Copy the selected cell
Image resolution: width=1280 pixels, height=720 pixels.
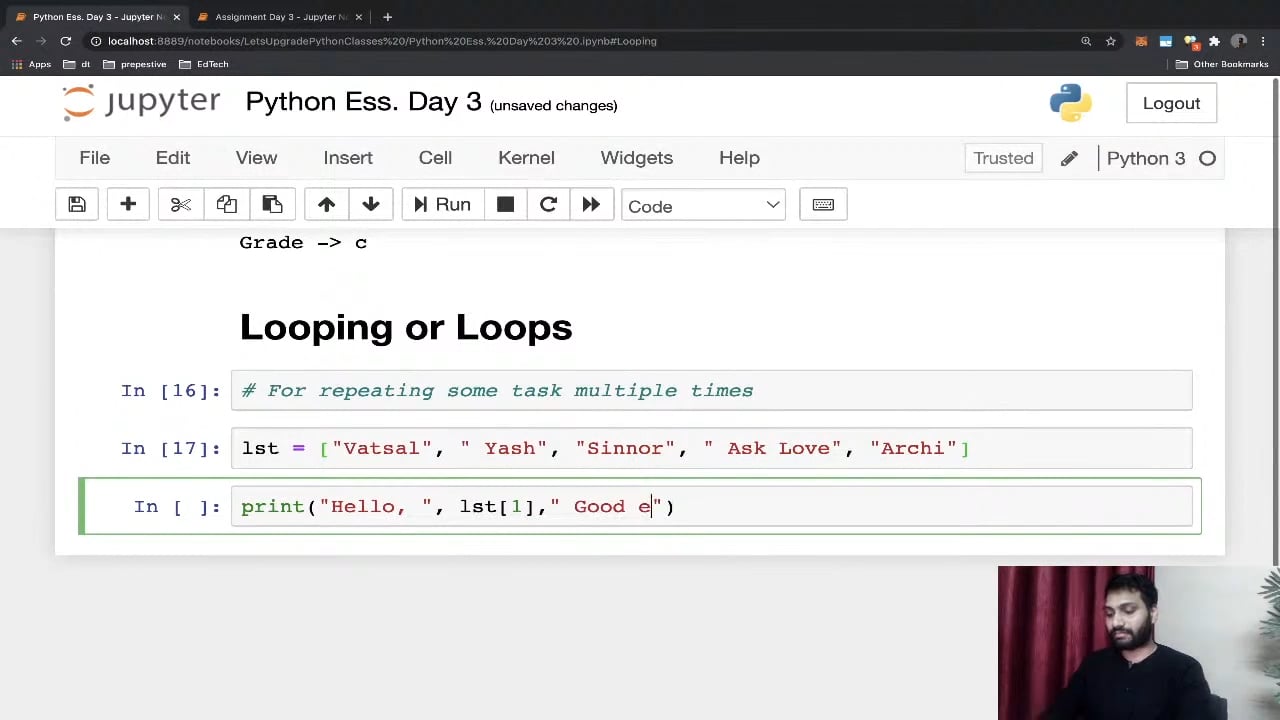[x=227, y=205]
